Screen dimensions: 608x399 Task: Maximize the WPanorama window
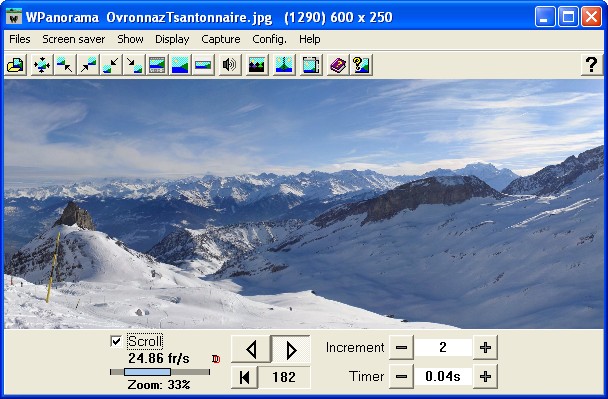(x=568, y=17)
